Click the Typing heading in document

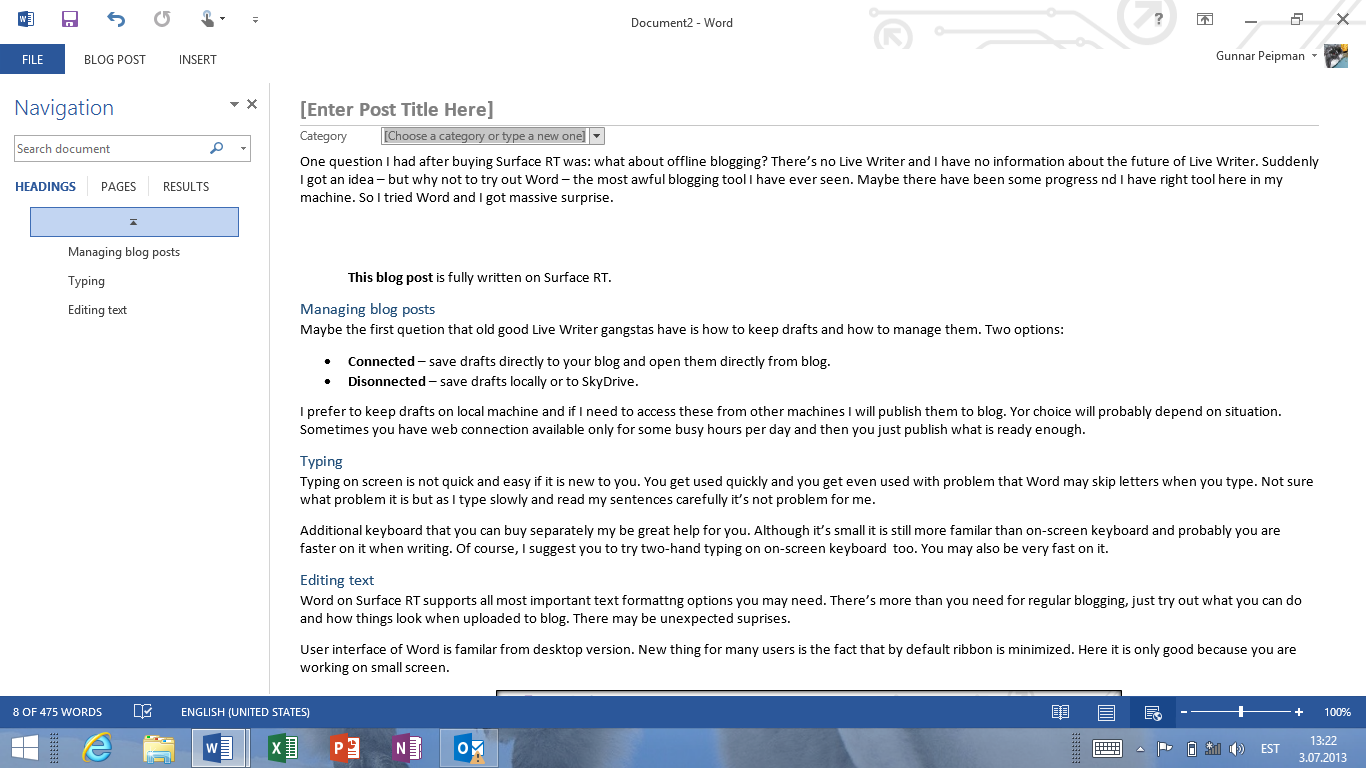(321, 461)
